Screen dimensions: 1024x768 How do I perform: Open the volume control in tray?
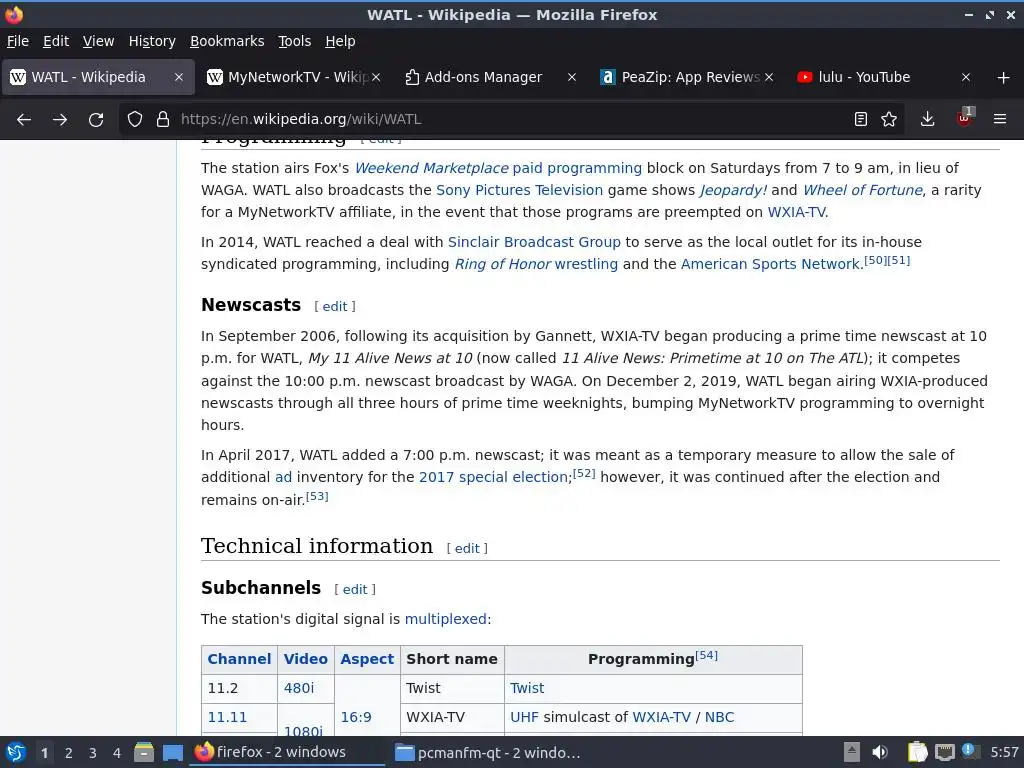[880, 752]
